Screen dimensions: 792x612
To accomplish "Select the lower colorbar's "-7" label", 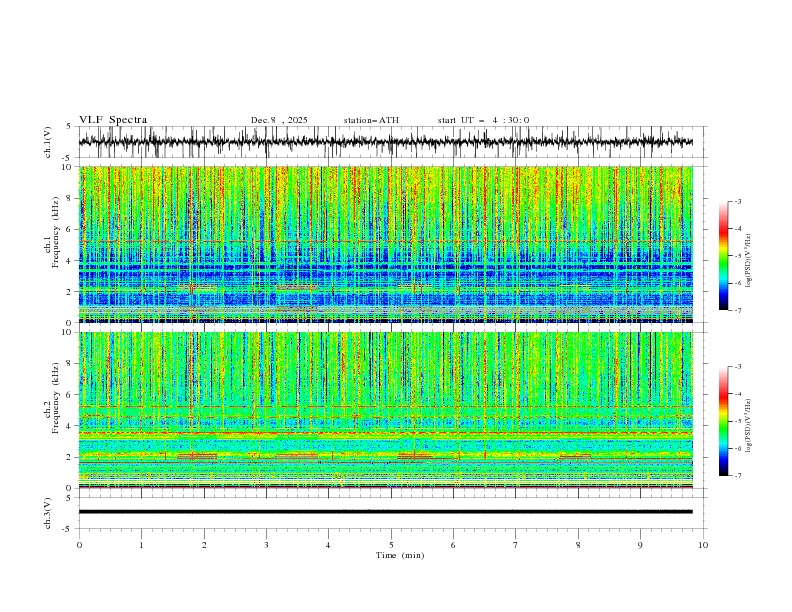I will pyautogui.click(x=737, y=476).
